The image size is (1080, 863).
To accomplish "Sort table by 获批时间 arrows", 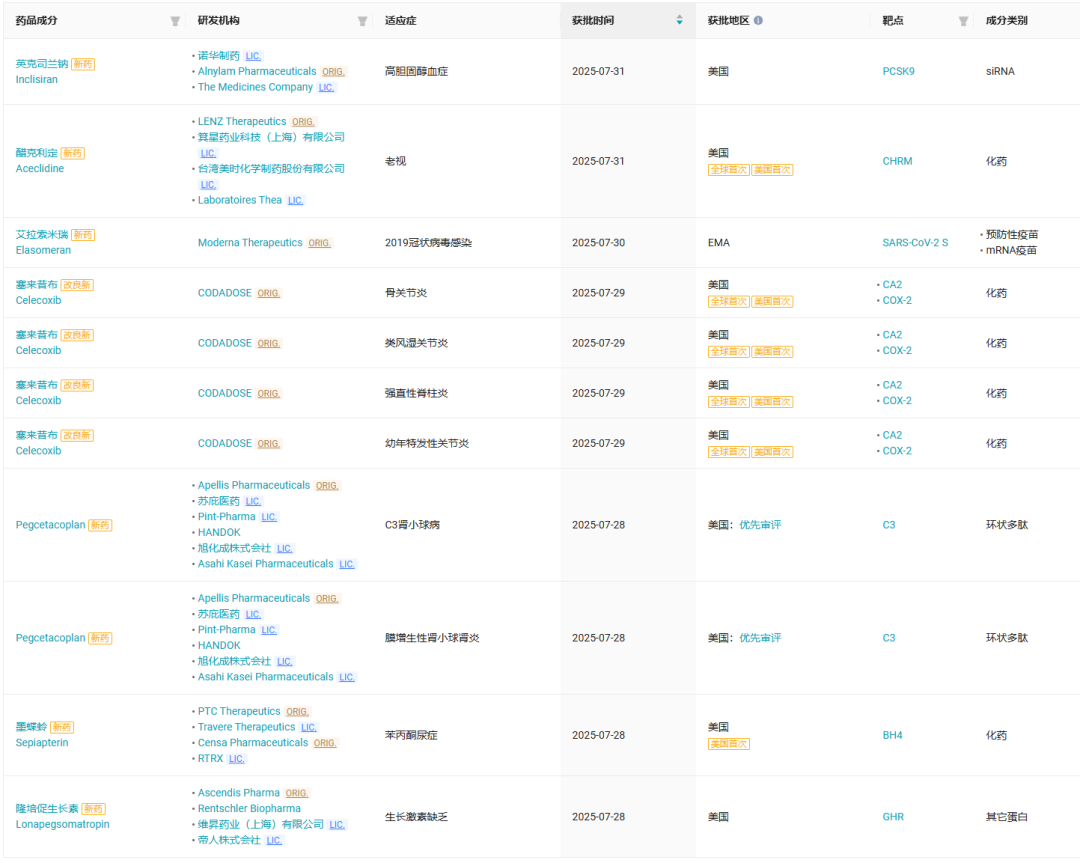I will 680,20.
